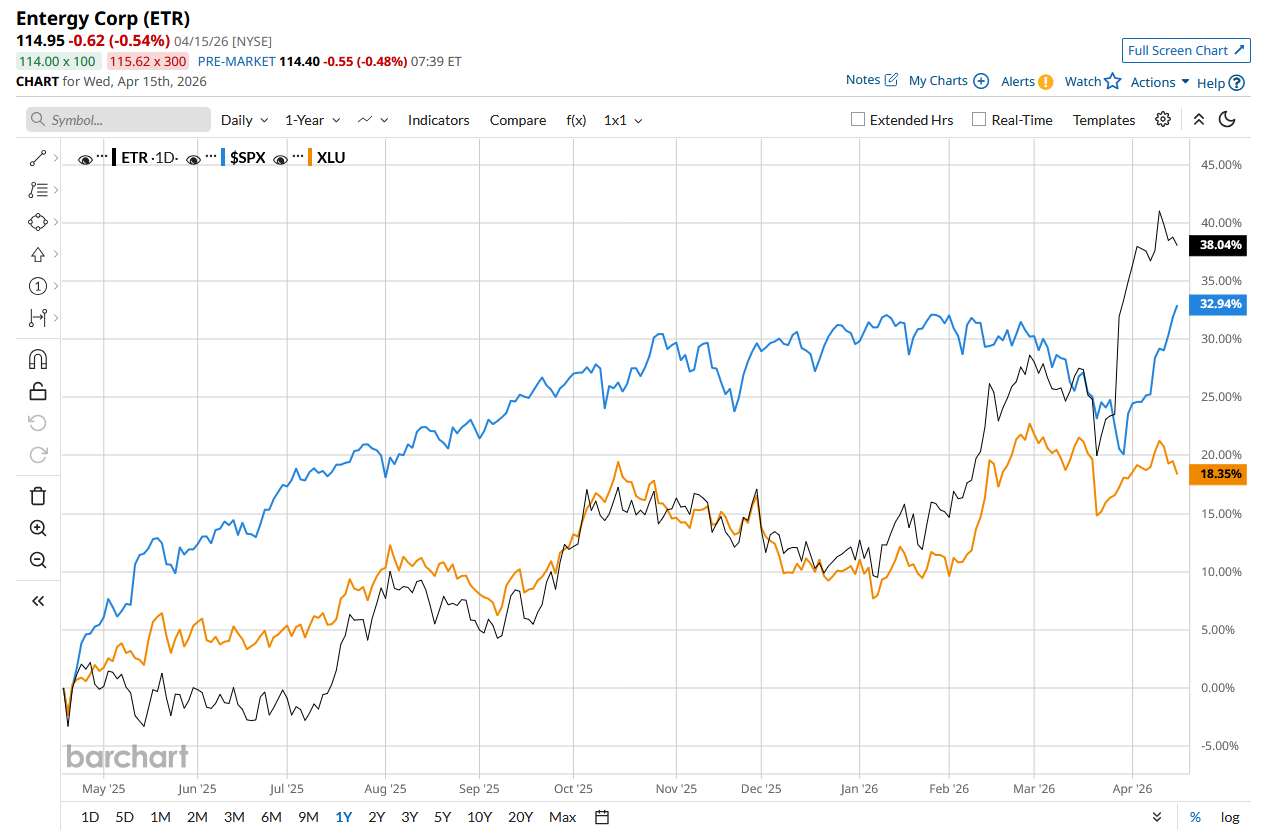The width and height of the screenshot is (1268, 830).
Task: Select the magnet snap tool
Action: [38, 359]
